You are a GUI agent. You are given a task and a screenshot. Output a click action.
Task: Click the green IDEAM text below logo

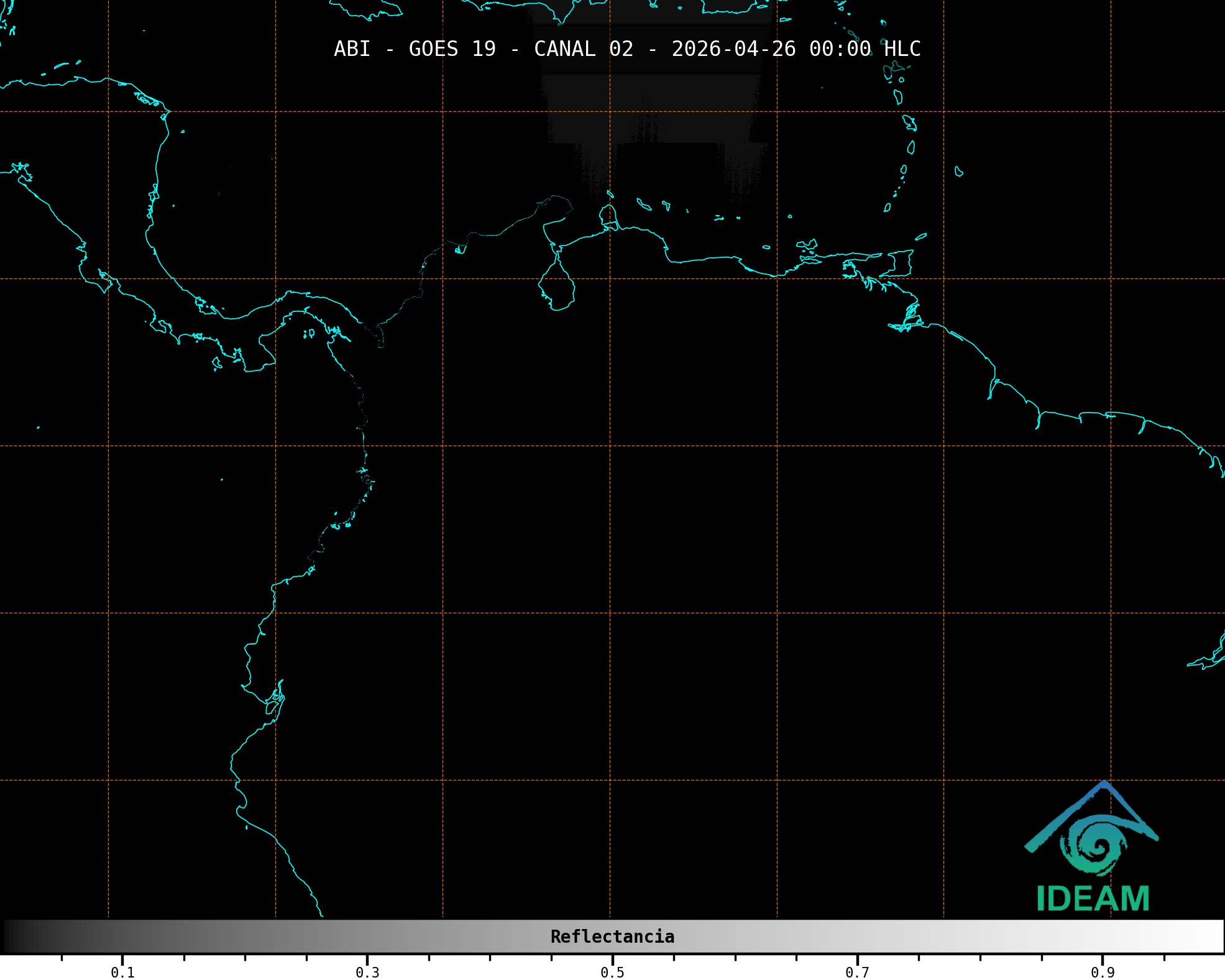pos(1093,899)
